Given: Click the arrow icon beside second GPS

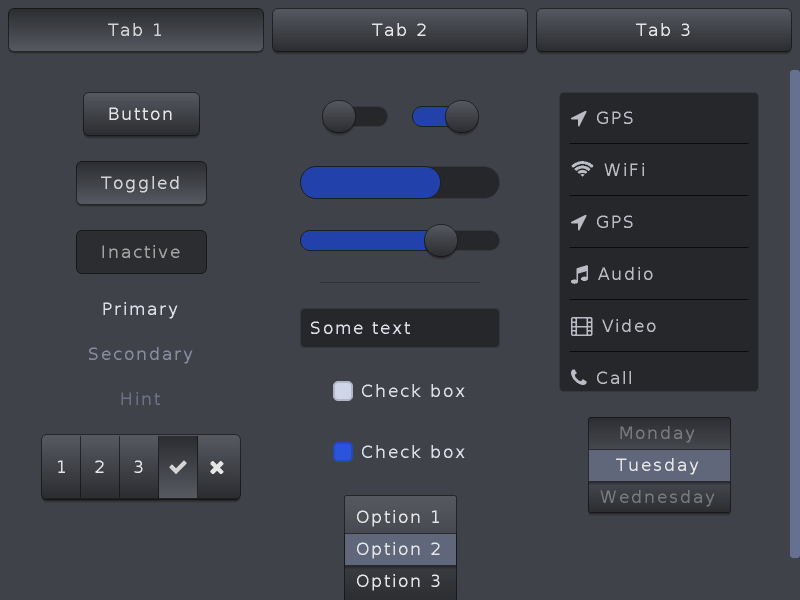Looking at the screenshot, I should tap(579, 222).
